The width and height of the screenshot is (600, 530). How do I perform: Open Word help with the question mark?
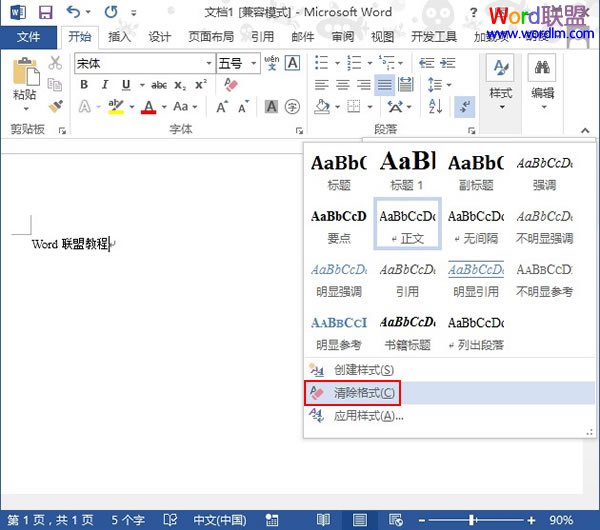473,13
